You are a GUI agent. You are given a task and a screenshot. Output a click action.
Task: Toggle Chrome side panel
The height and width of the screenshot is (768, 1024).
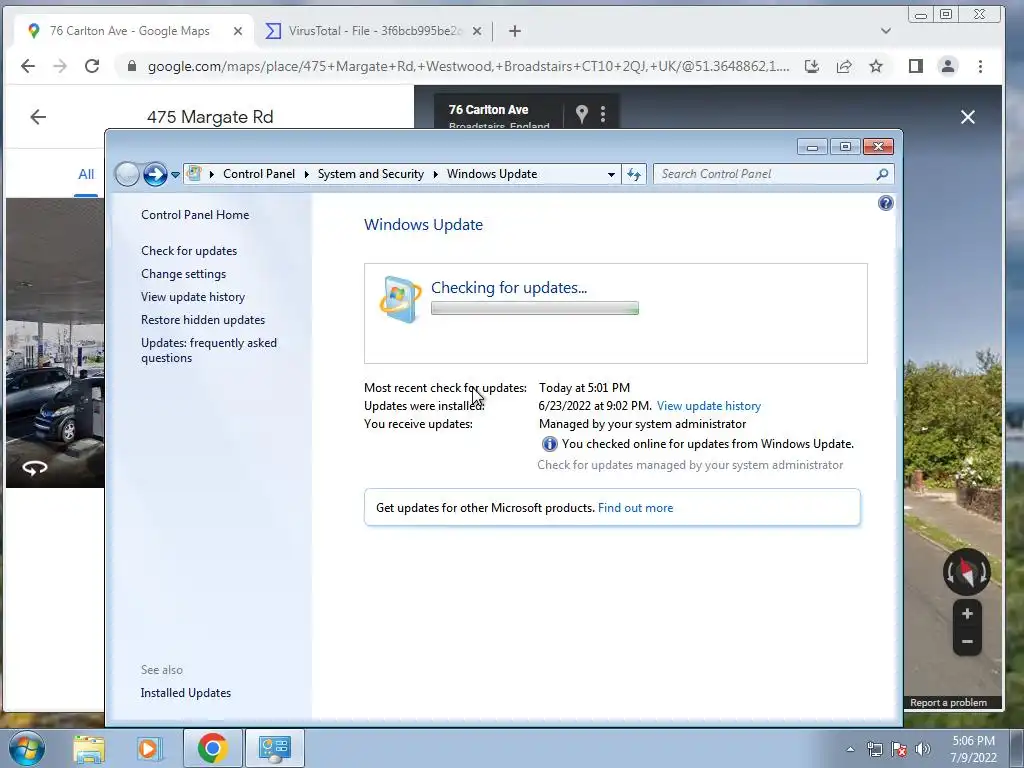916,66
